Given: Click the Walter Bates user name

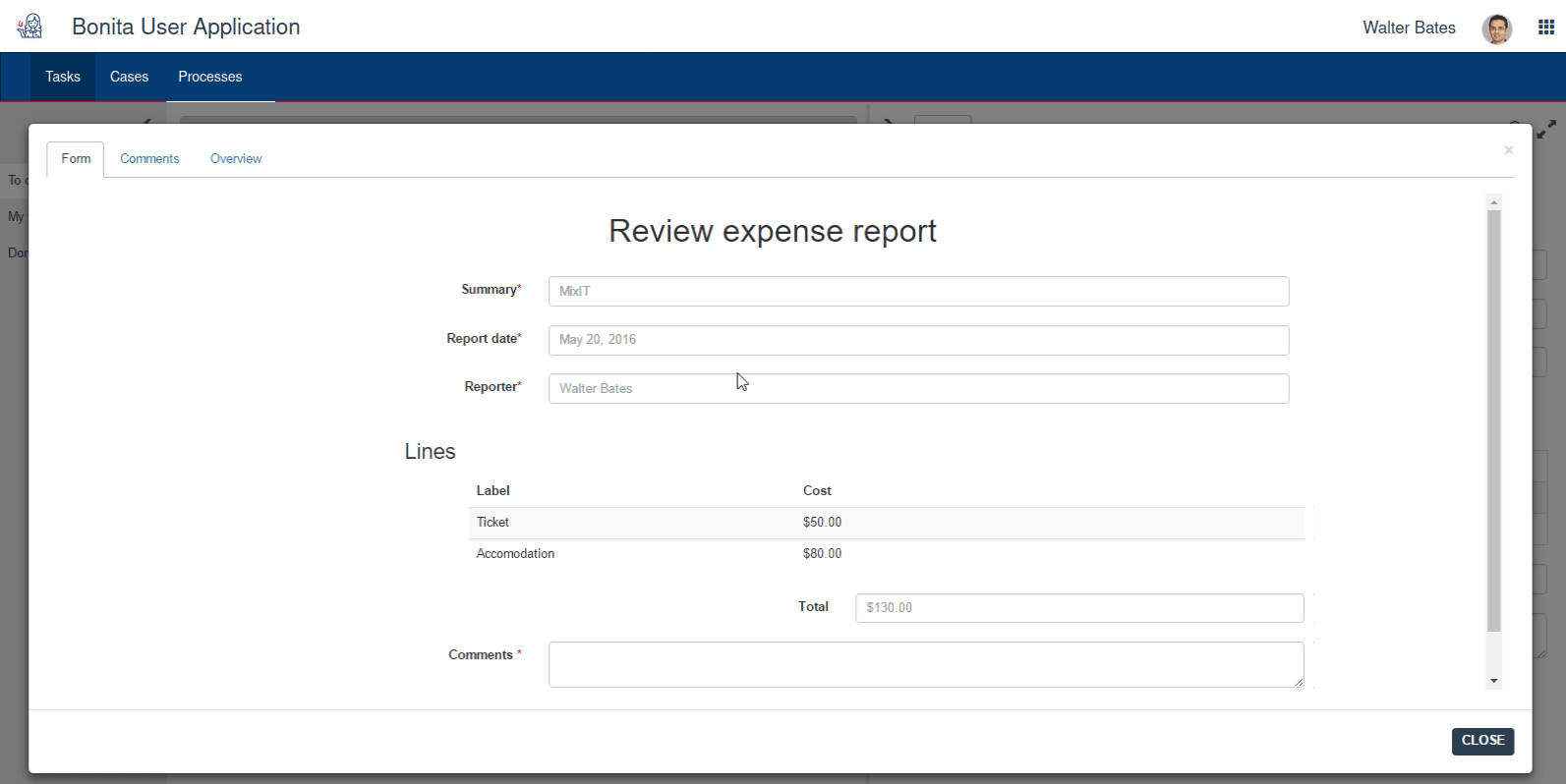Looking at the screenshot, I should [x=1408, y=28].
